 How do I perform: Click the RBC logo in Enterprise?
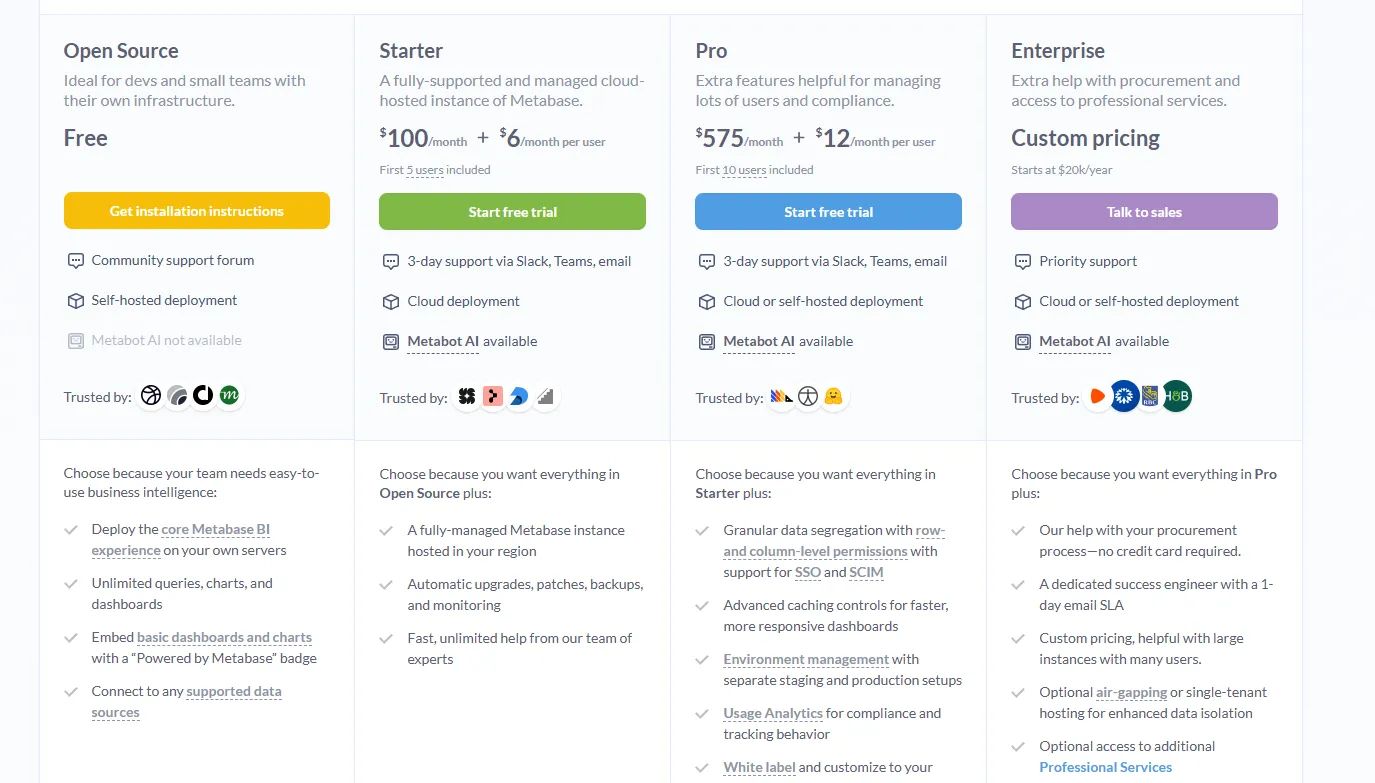(1150, 397)
